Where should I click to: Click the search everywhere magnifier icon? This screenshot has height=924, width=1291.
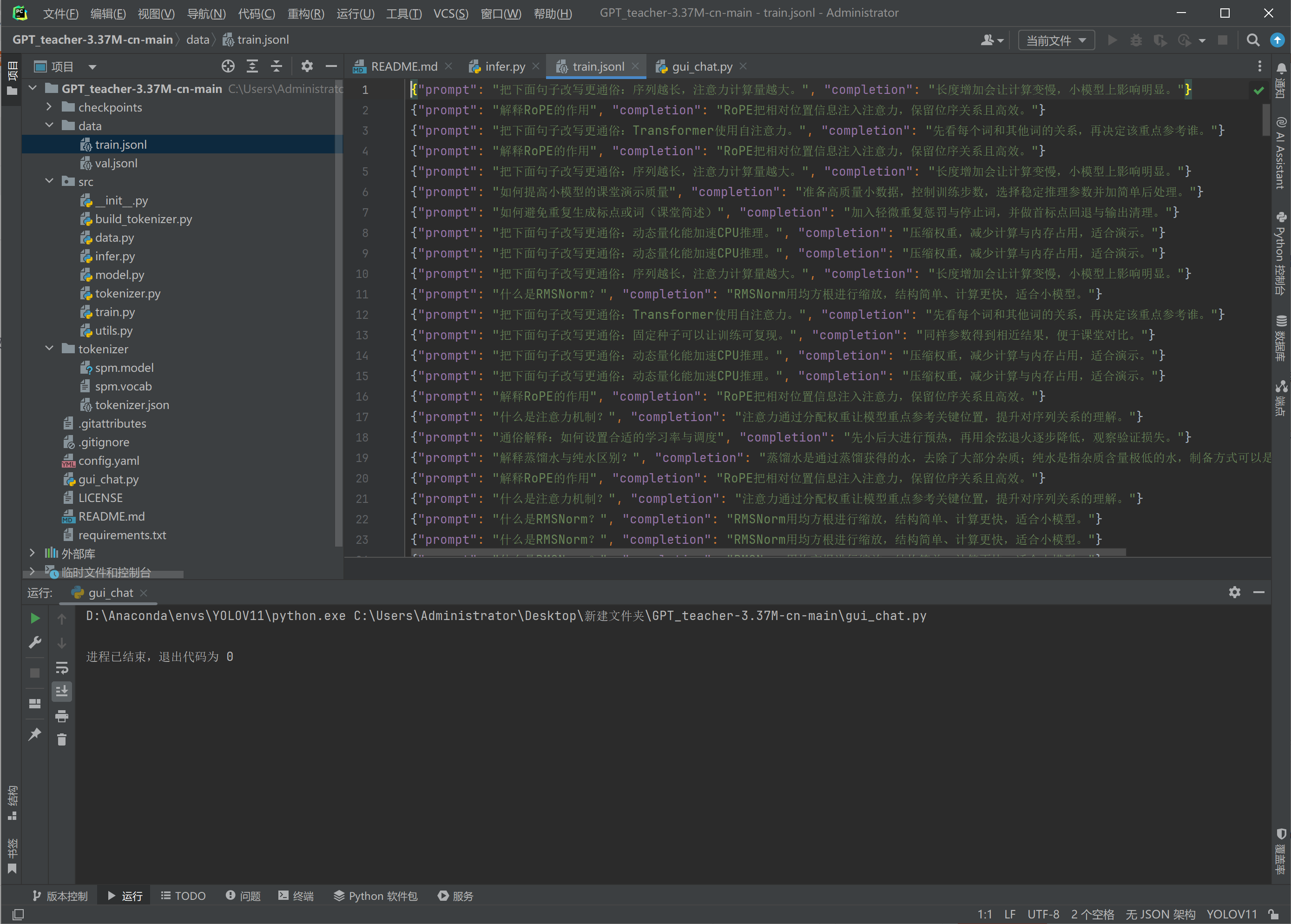(x=1253, y=40)
